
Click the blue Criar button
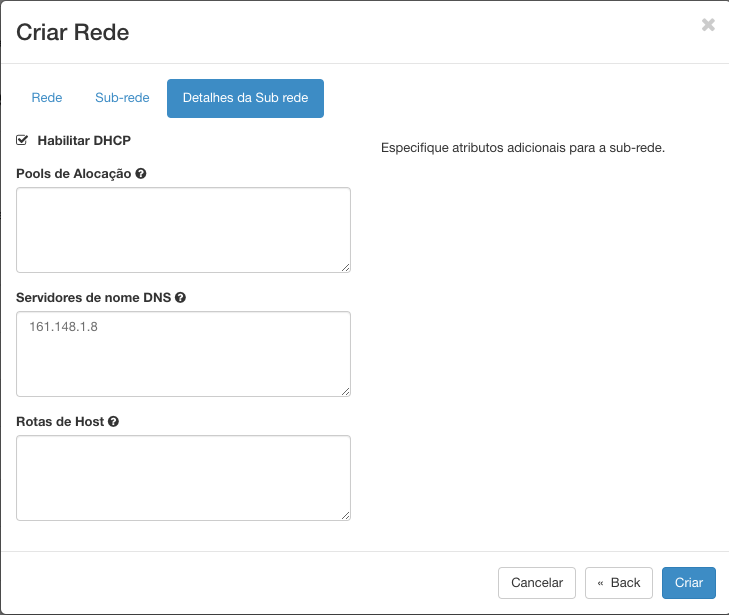(x=689, y=582)
